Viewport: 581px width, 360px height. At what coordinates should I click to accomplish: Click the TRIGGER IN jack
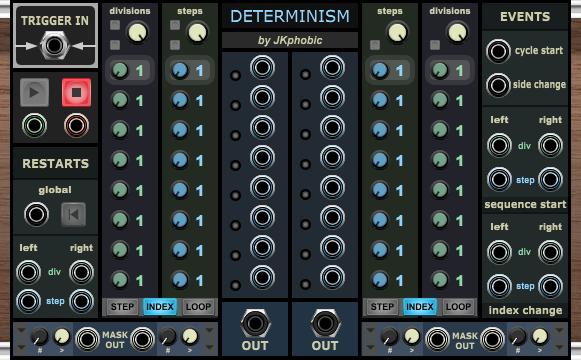tap(54, 46)
